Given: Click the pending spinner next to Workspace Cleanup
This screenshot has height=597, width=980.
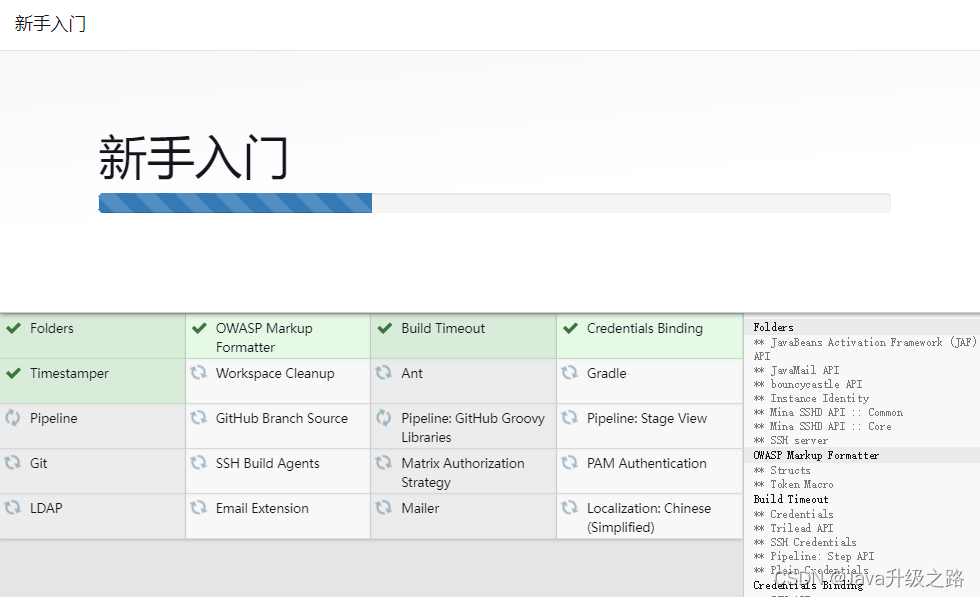Looking at the screenshot, I should (x=199, y=373).
